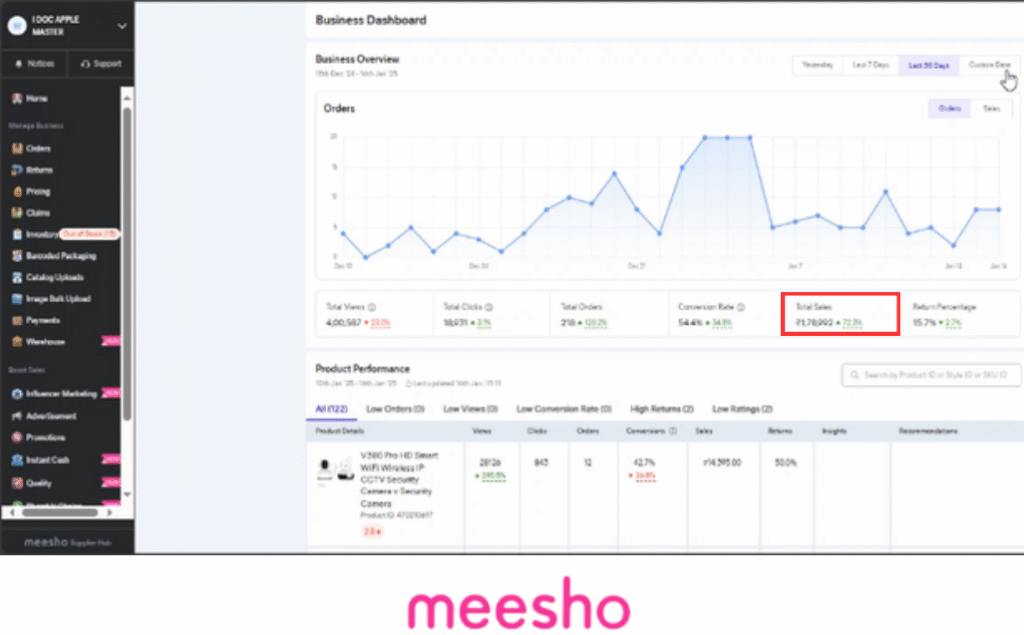Switch to the All (122) products tab

(x=331, y=409)
